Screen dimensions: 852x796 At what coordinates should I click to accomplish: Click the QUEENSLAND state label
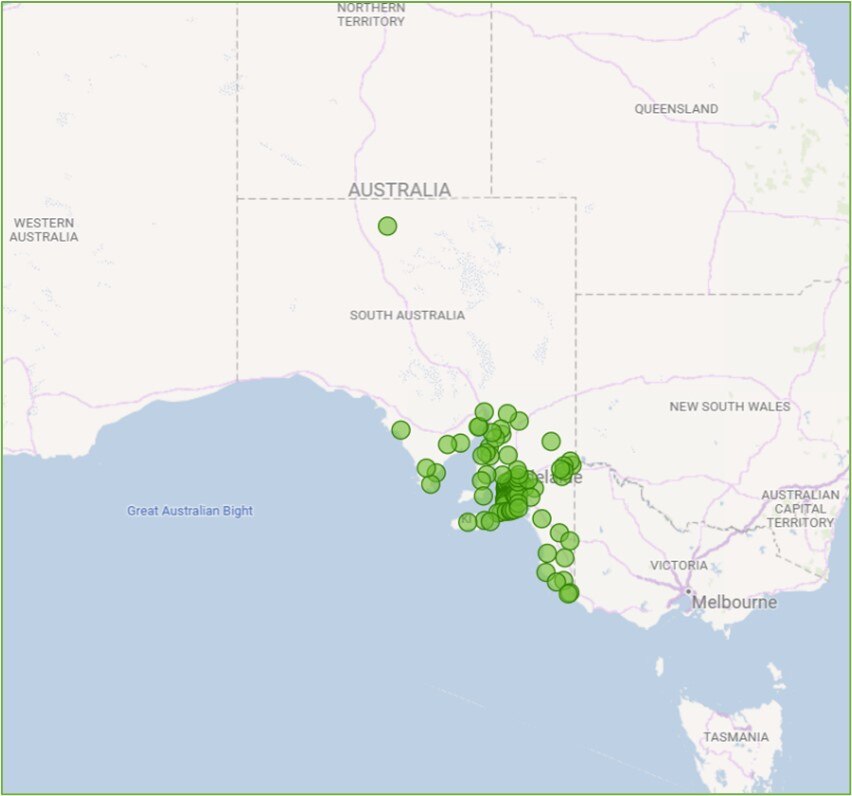[x=676, y=108]
